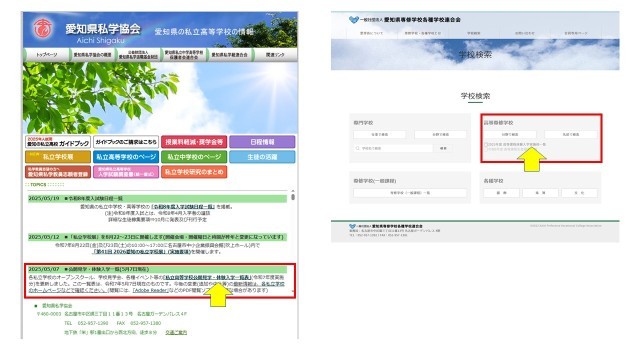Open the 愛知県私学教員志願者登録 button
The image size is (640, 360).
tap(58, 172)
